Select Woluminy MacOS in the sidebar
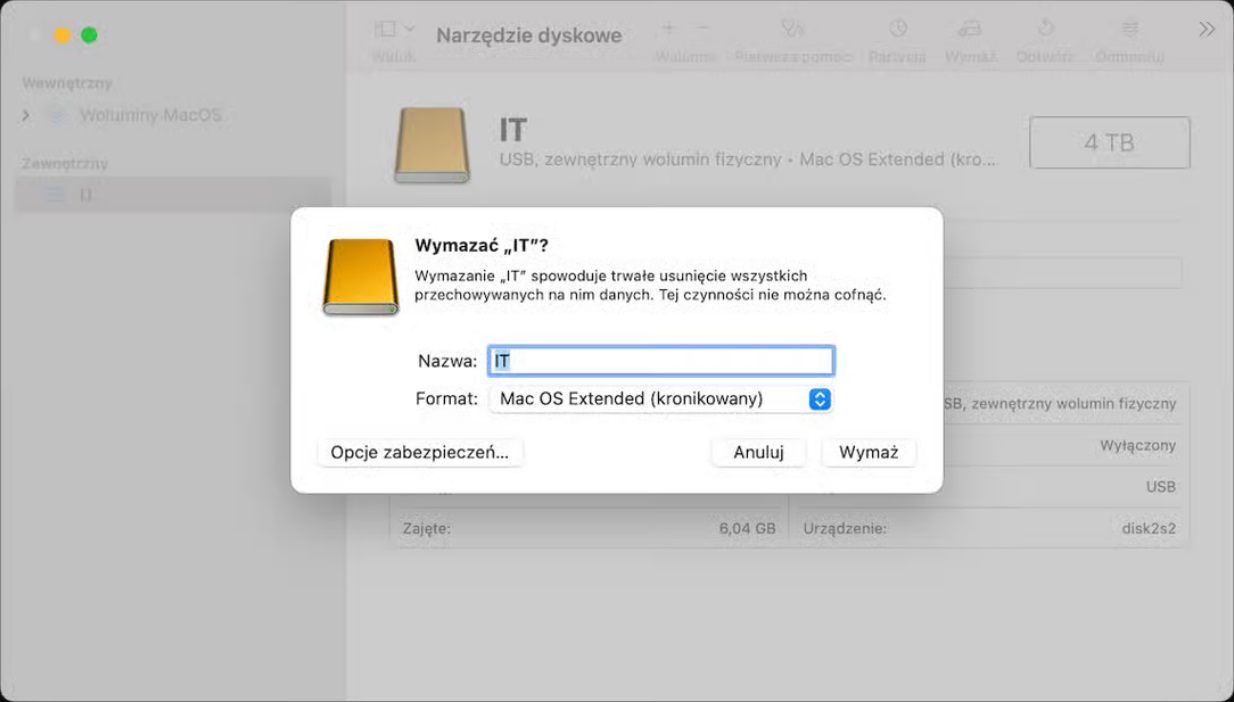 (150, 116)
